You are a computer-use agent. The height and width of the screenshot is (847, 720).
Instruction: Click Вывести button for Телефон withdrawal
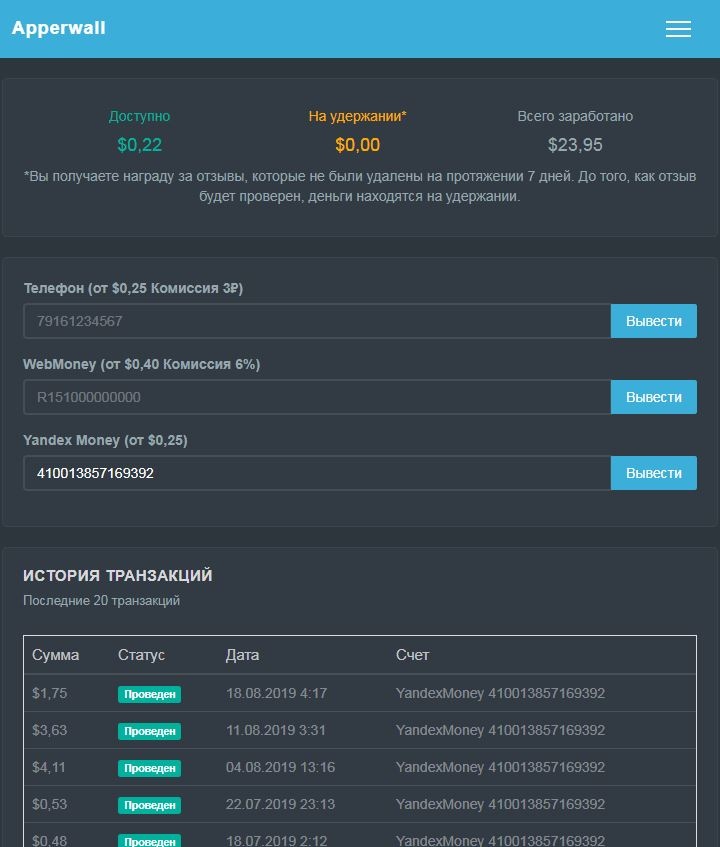tap(654, 321)
